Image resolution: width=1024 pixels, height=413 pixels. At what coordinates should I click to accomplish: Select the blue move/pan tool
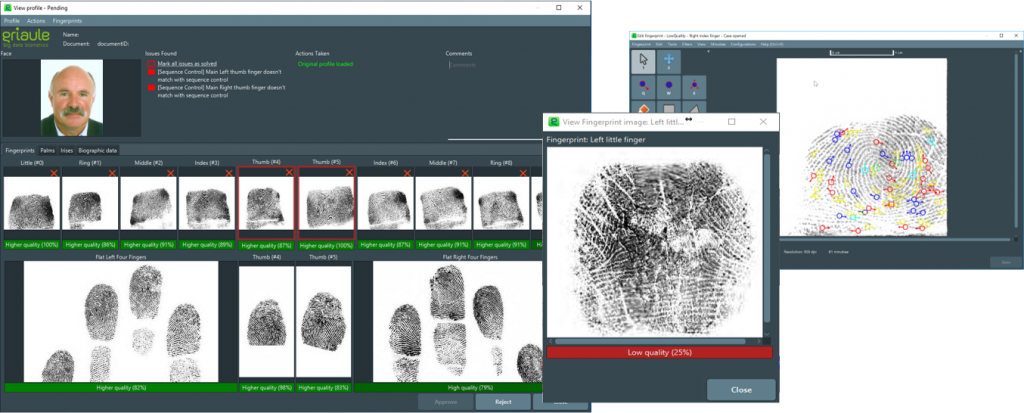669,60
